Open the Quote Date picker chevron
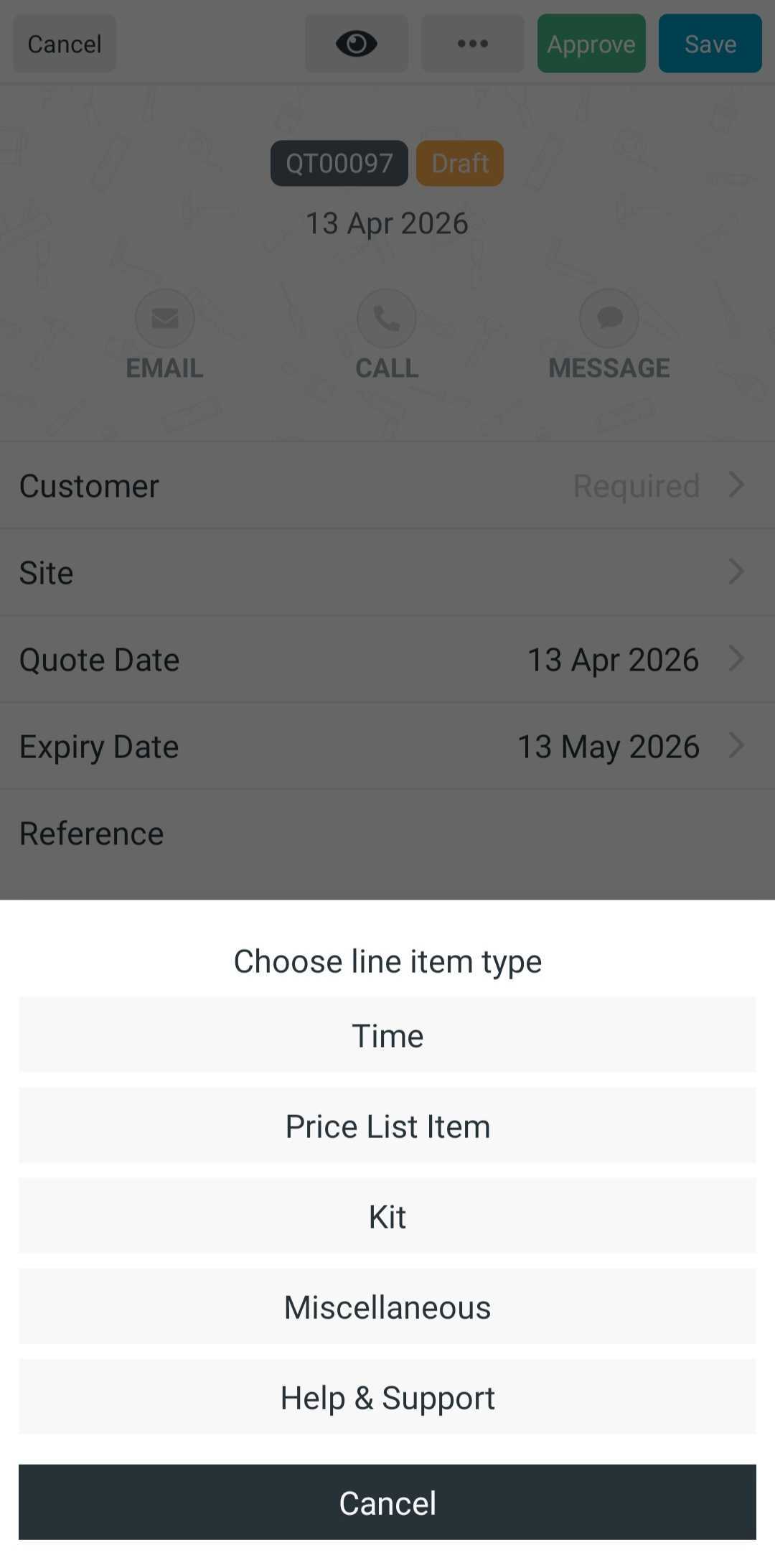 pyautogui.click(x=736, y=659)
